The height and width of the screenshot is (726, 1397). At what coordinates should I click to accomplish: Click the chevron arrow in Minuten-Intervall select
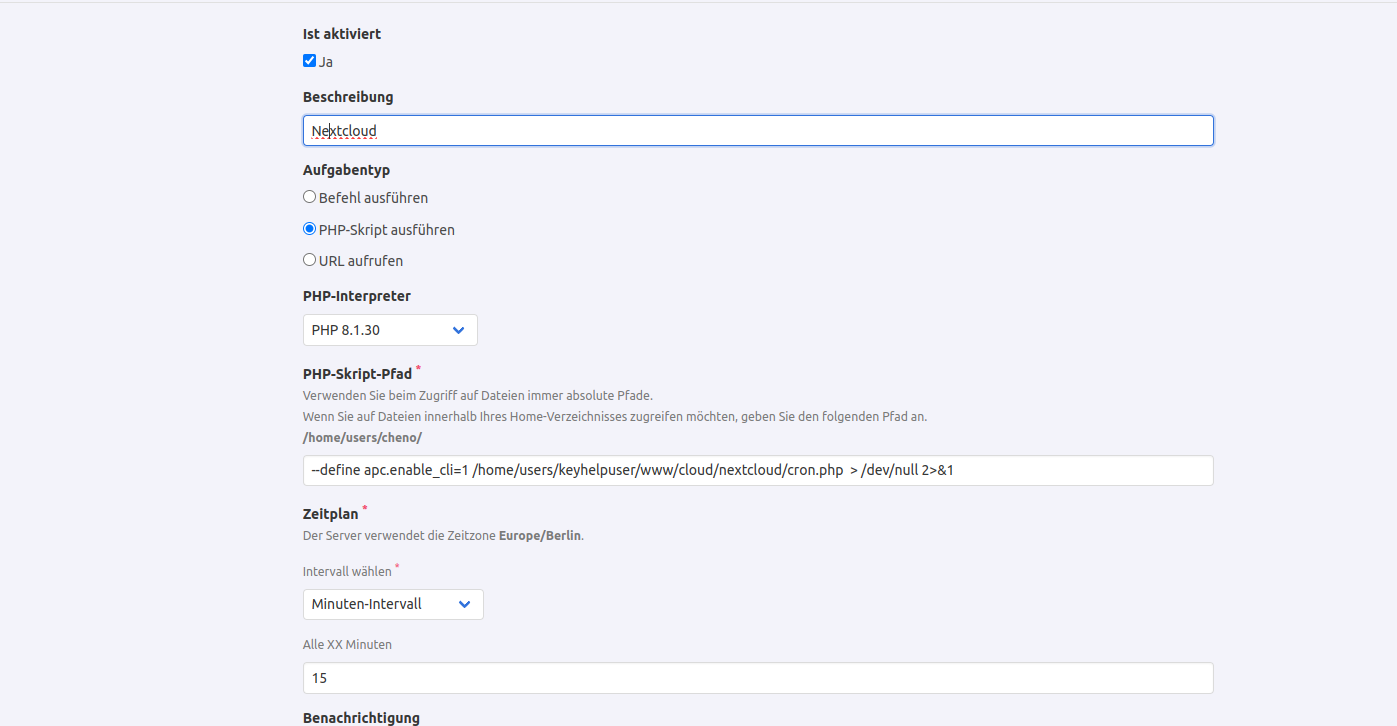tap(464, 604)
